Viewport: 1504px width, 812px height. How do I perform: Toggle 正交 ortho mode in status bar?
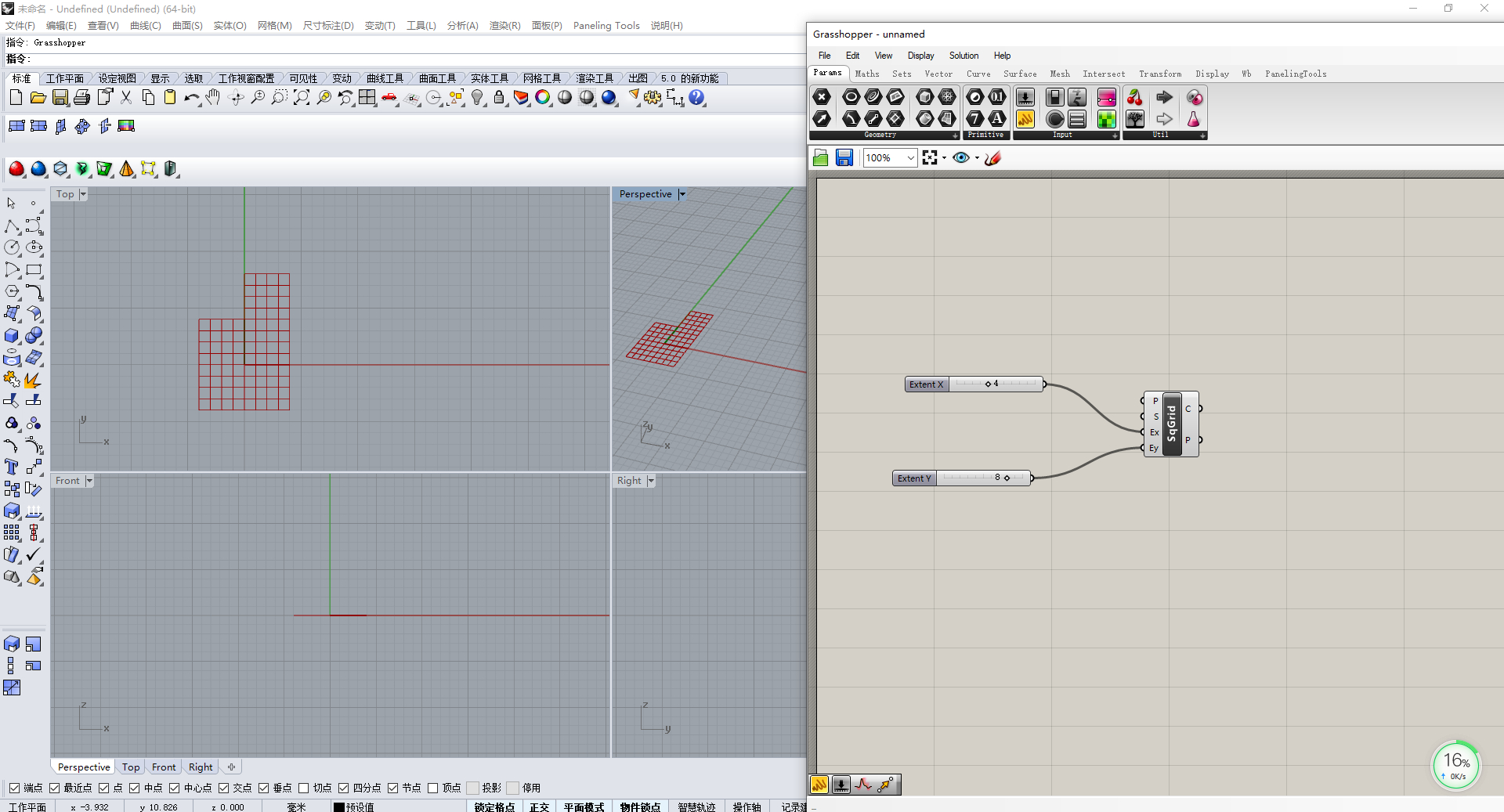539,807
